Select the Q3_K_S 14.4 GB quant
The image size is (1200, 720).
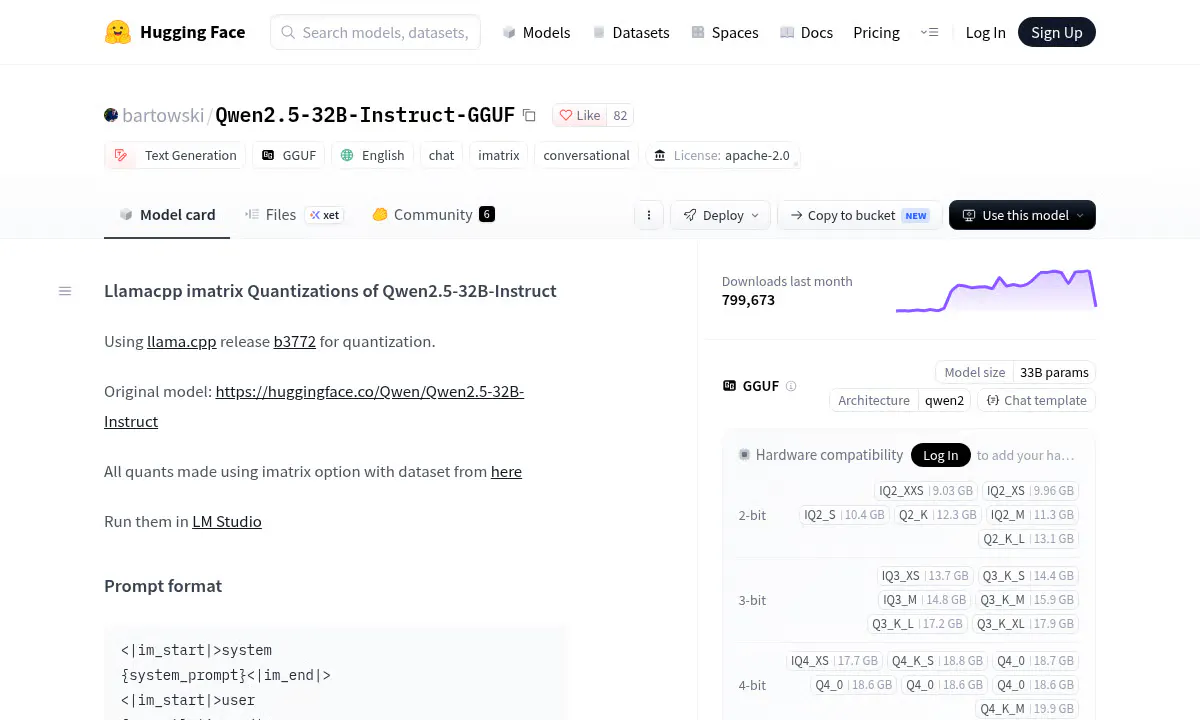click(1028, 576)
